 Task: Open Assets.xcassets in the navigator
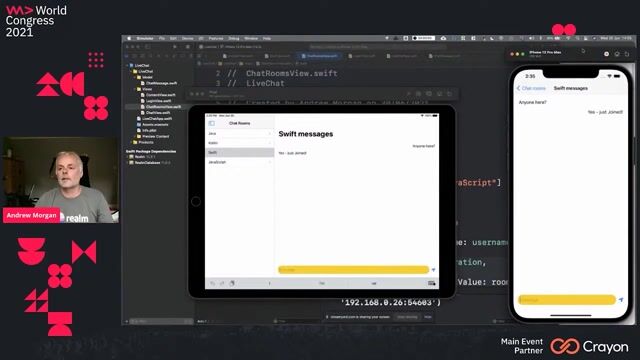152,124
